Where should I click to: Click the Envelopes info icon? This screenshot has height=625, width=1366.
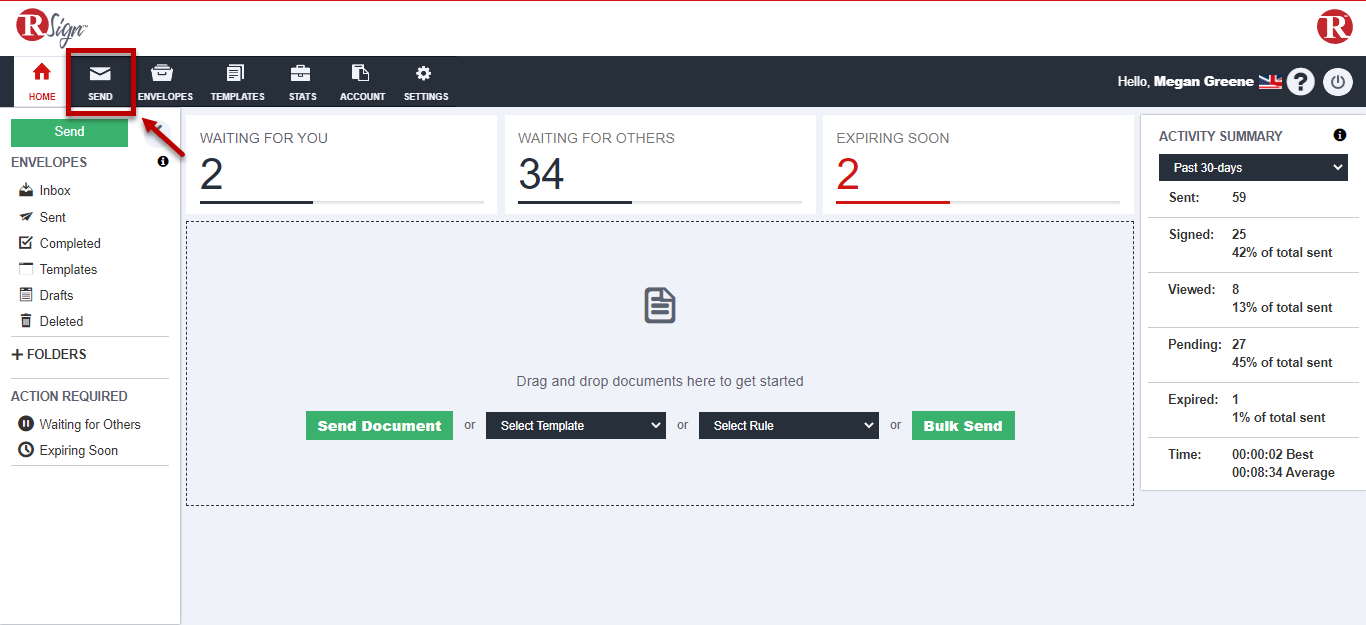[163, 162]
